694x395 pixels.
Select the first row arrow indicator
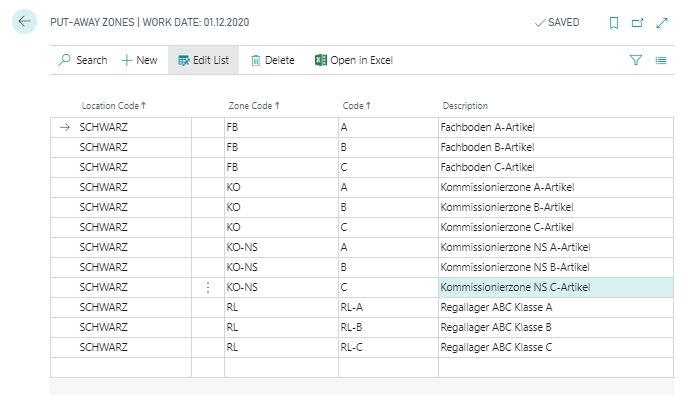[x=65, y=127]
